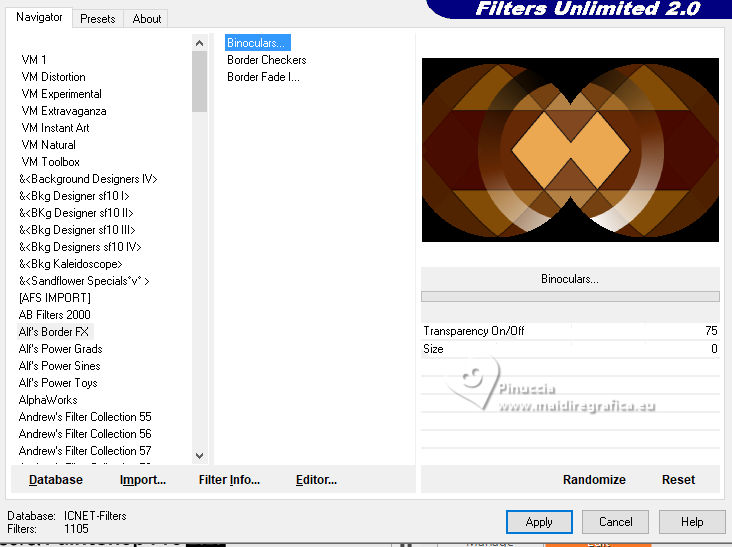Click the Binoculars... title bar above sliders
Screen dimensions: 732x547
[570, 279]
